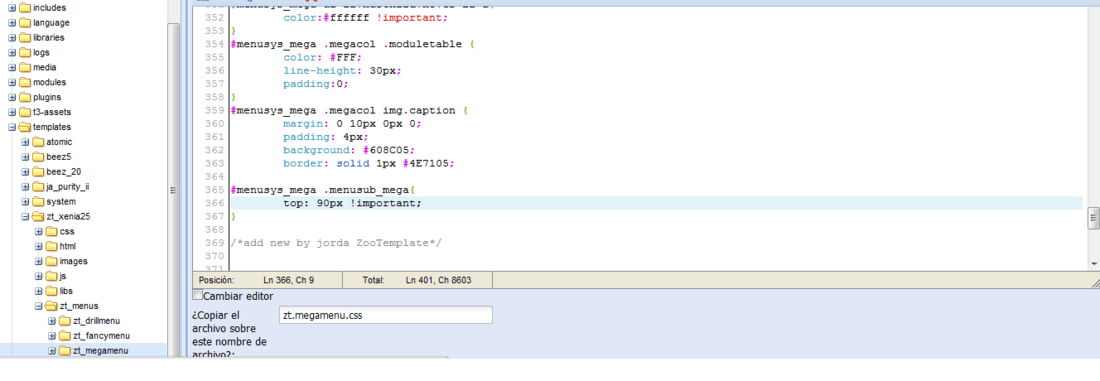Click the zt_xenia25 open folder icon
The image size is (1100, 381).
[38, 216]
